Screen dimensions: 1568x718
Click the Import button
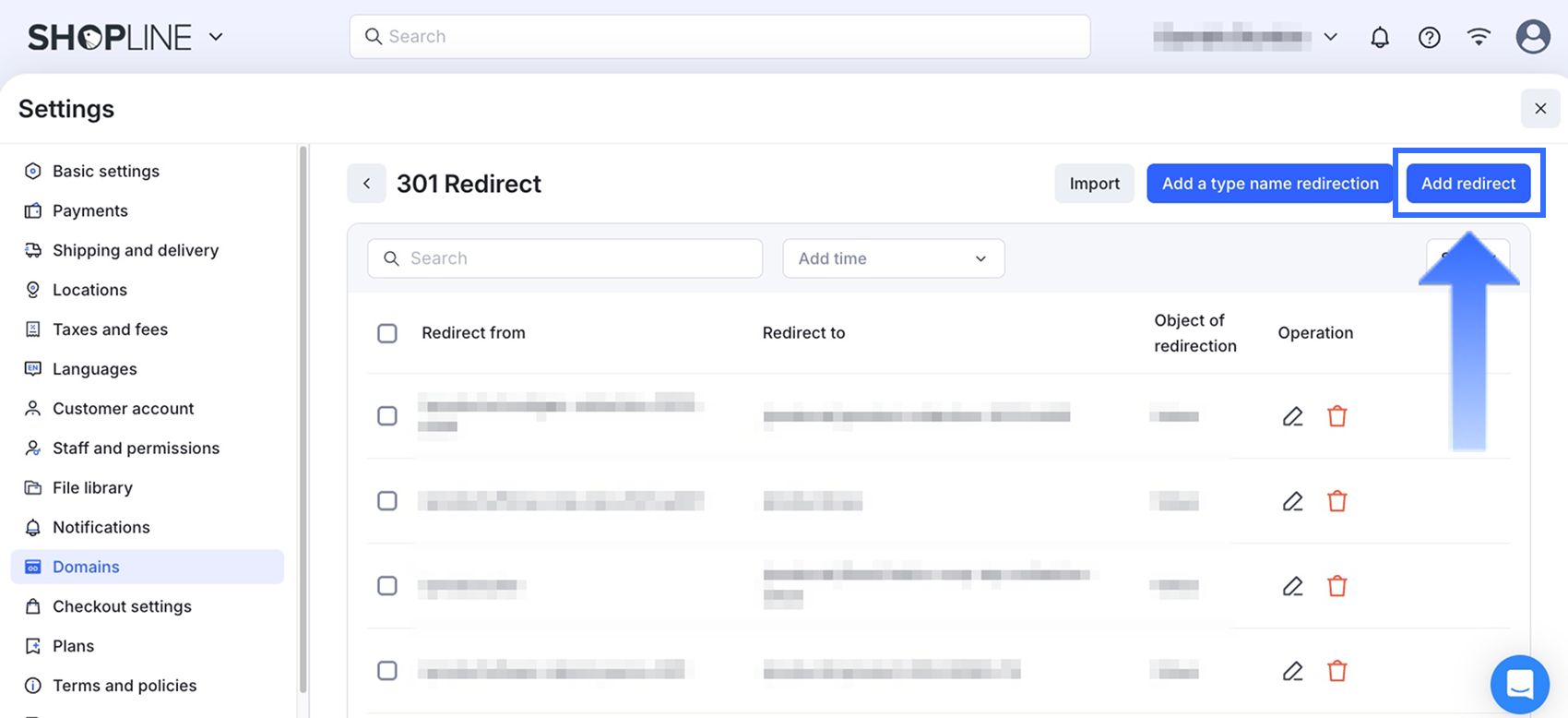(x=1094, y=184)
